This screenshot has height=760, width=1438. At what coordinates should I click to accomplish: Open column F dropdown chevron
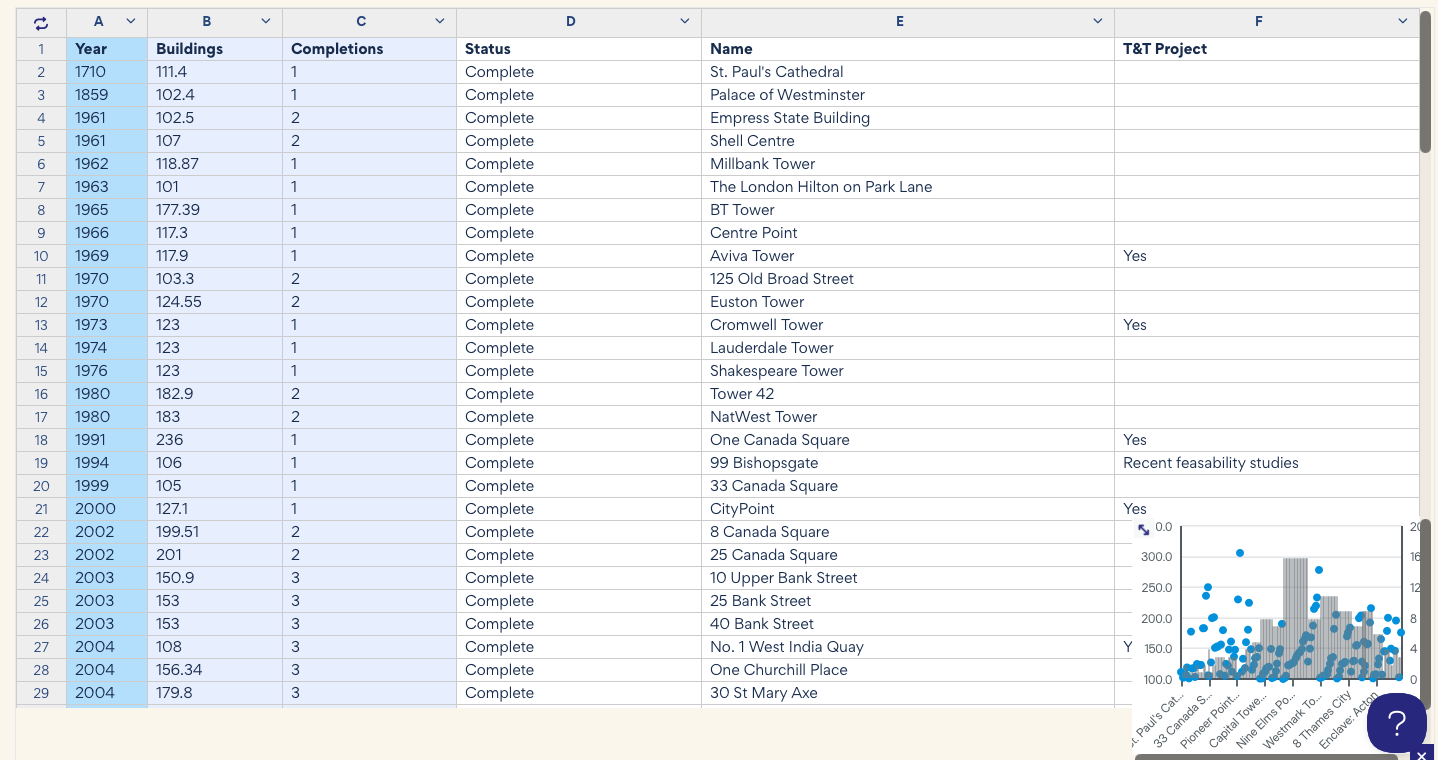coord(1402,21)
